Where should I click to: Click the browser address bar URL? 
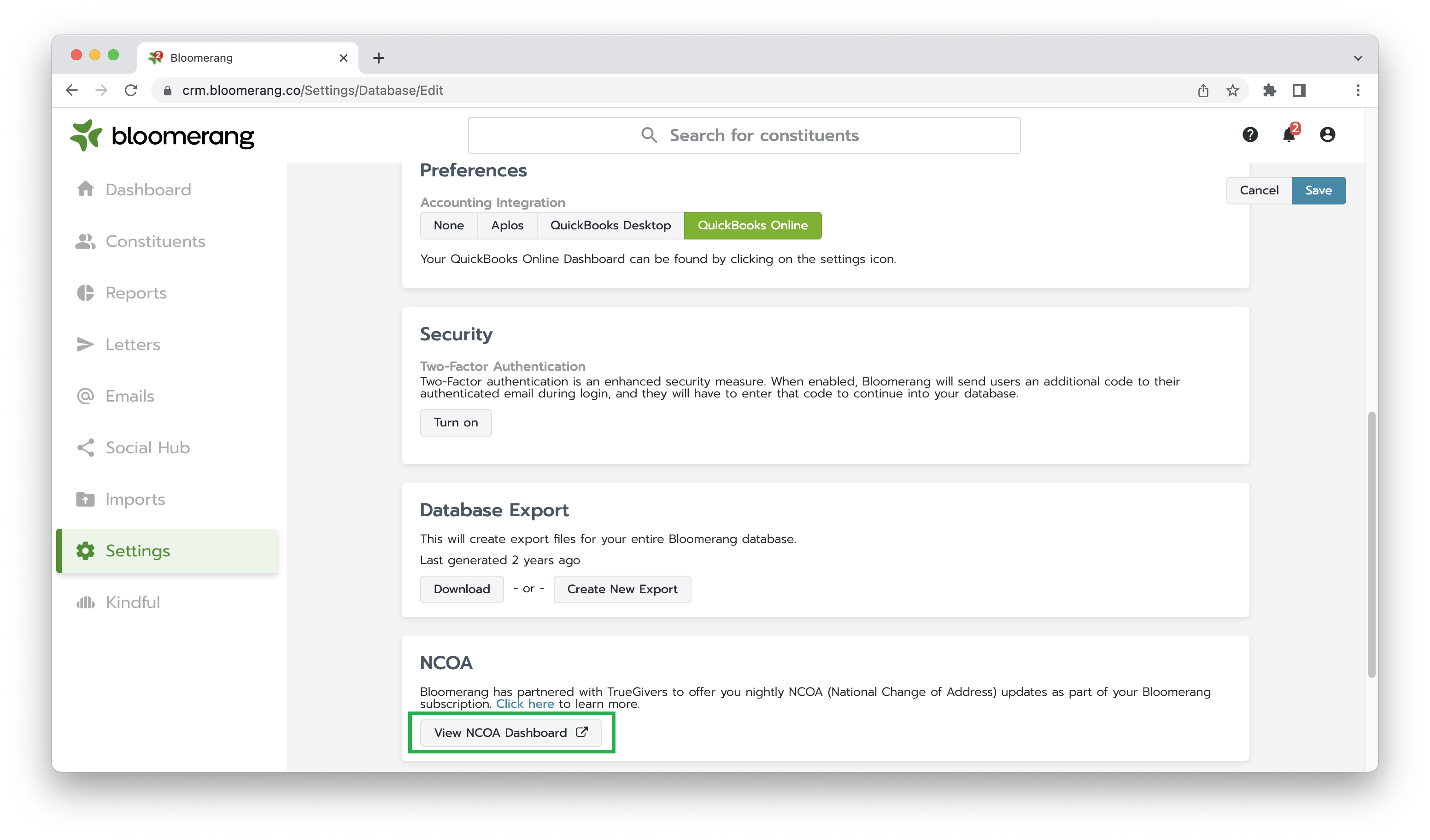click(x=313, y=90)
